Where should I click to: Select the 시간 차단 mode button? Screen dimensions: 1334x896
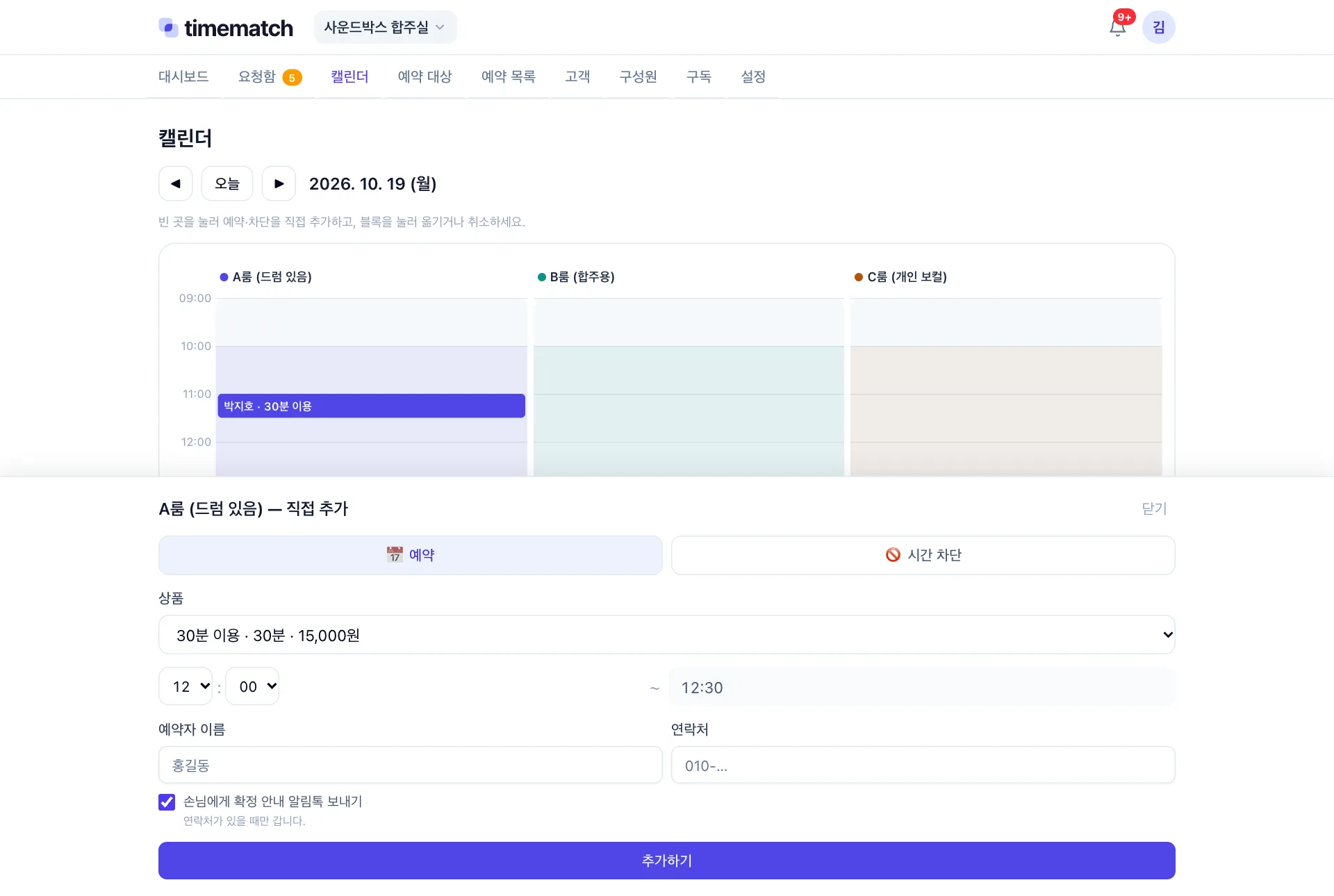(x=923, y=555)
